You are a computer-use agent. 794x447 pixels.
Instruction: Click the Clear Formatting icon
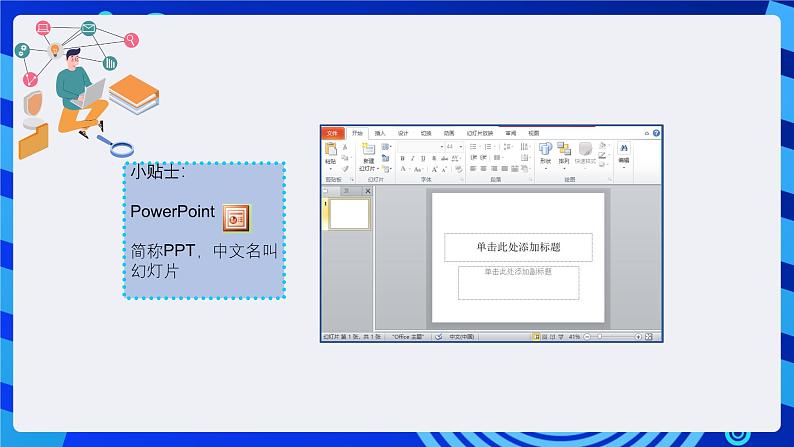(x=458, y=169)
